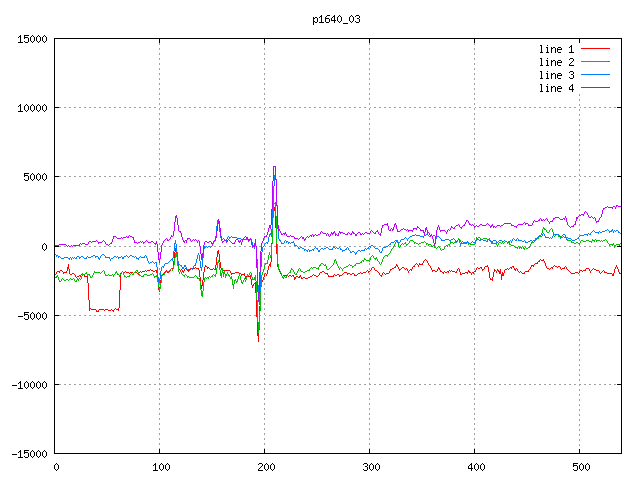
Task: Select the 'line 2' legend label
Action: coord(556,62)
